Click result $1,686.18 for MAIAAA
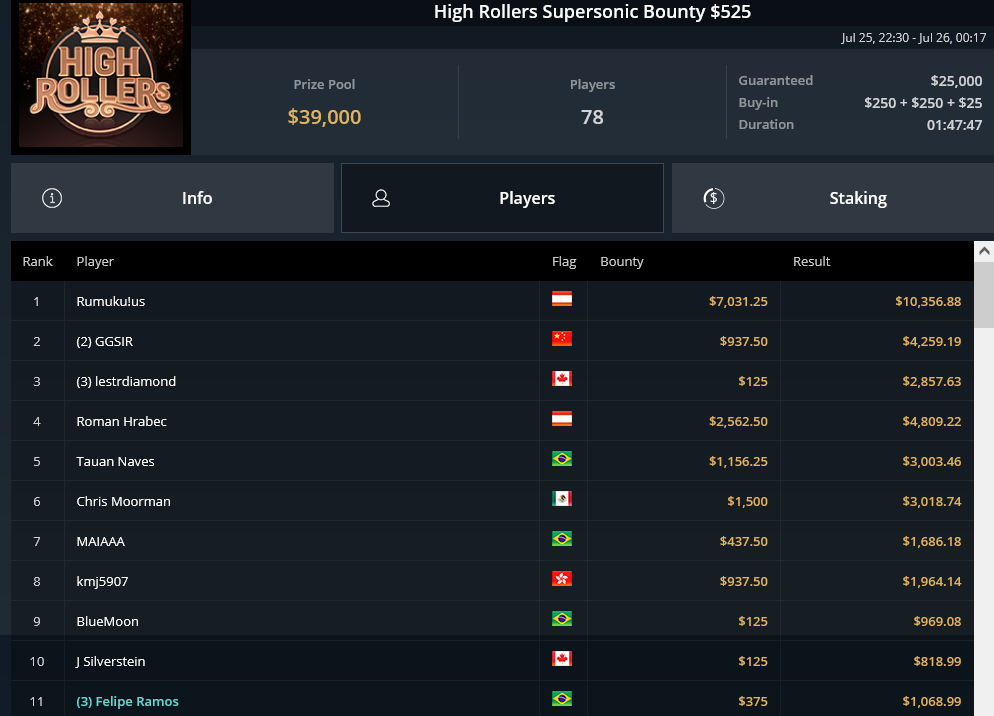994x716 pixels. (932, 541)
